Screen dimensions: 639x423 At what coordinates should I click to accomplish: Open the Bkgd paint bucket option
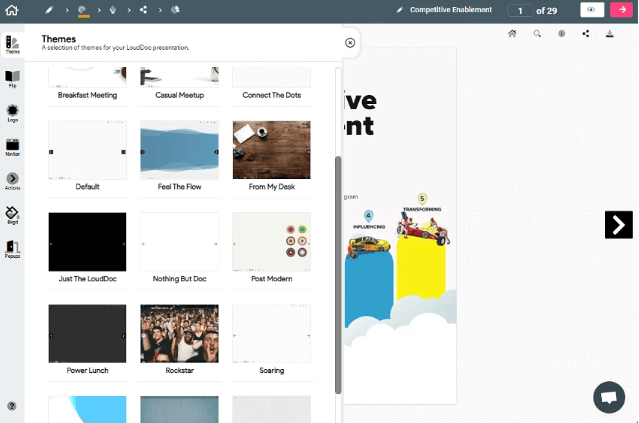(12, 214)
